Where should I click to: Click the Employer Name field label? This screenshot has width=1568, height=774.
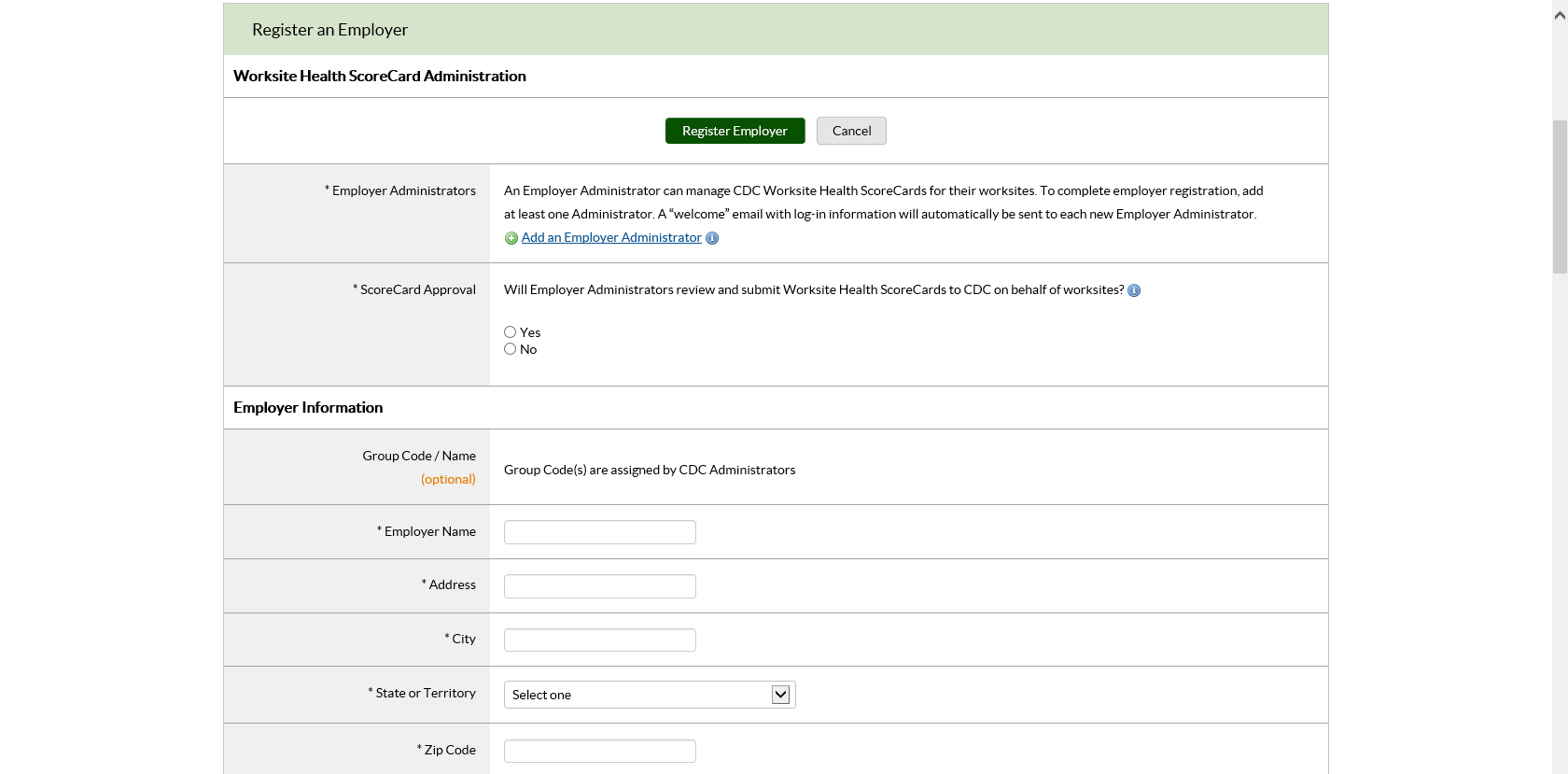coord(429,531)
